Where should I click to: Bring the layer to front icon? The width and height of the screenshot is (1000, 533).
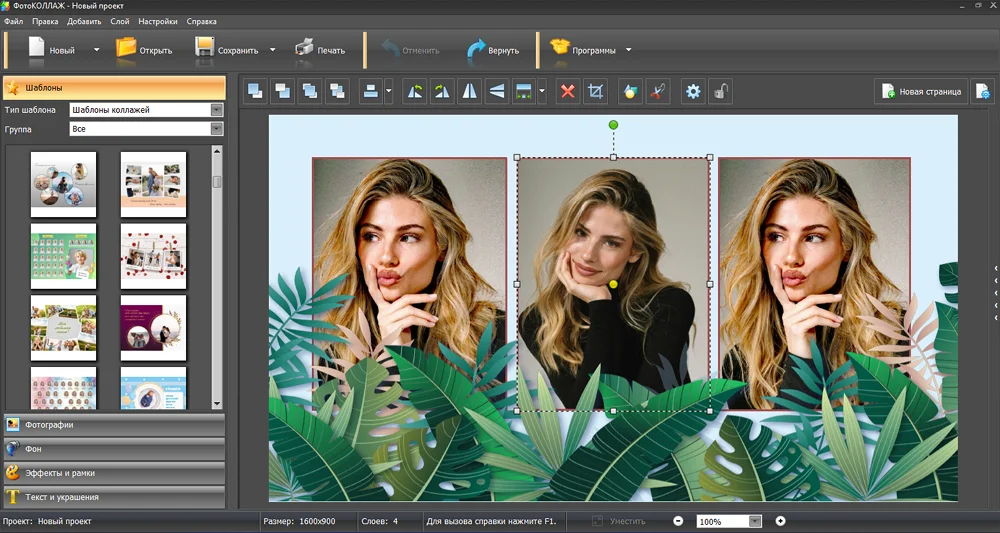(x=255, y=92)
